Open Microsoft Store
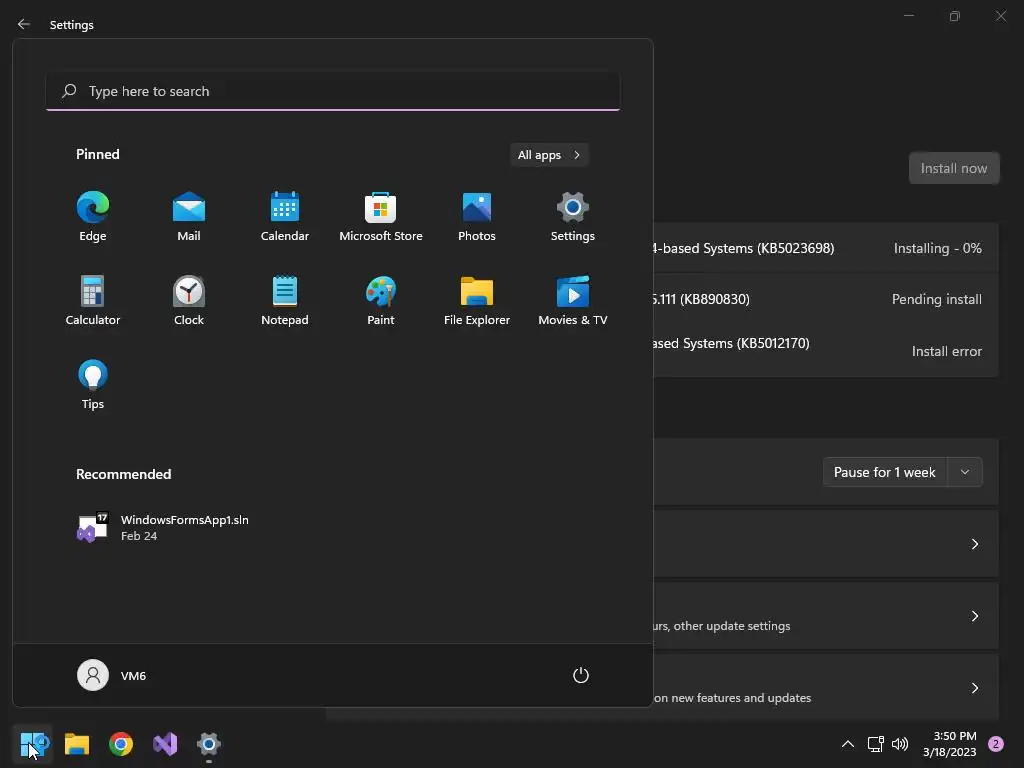1024x768 pixels. pos(381,217)
